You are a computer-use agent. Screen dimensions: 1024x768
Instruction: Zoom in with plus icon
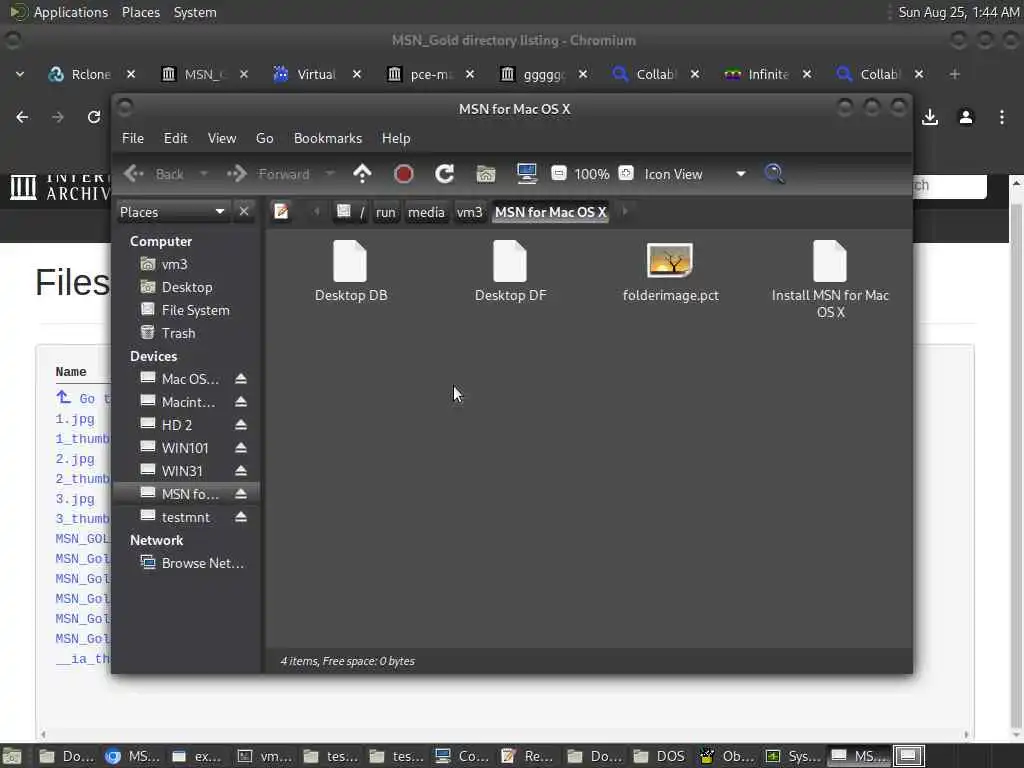626,173
